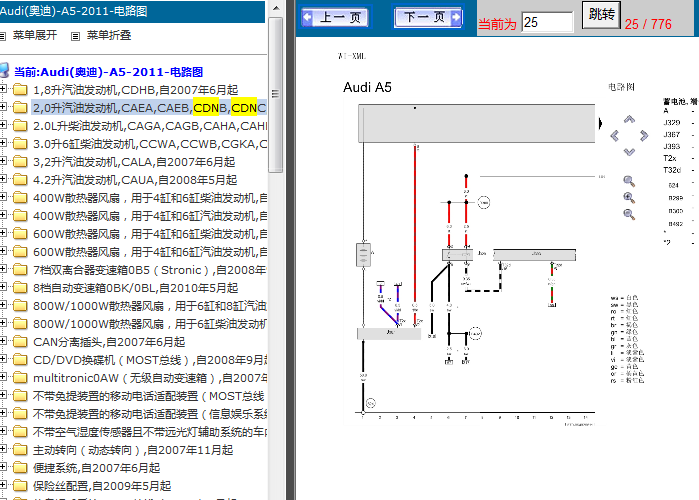Click the tree panel vertical scrollbar thumb
The image size is (699, 500).
(x=275, y=94)
